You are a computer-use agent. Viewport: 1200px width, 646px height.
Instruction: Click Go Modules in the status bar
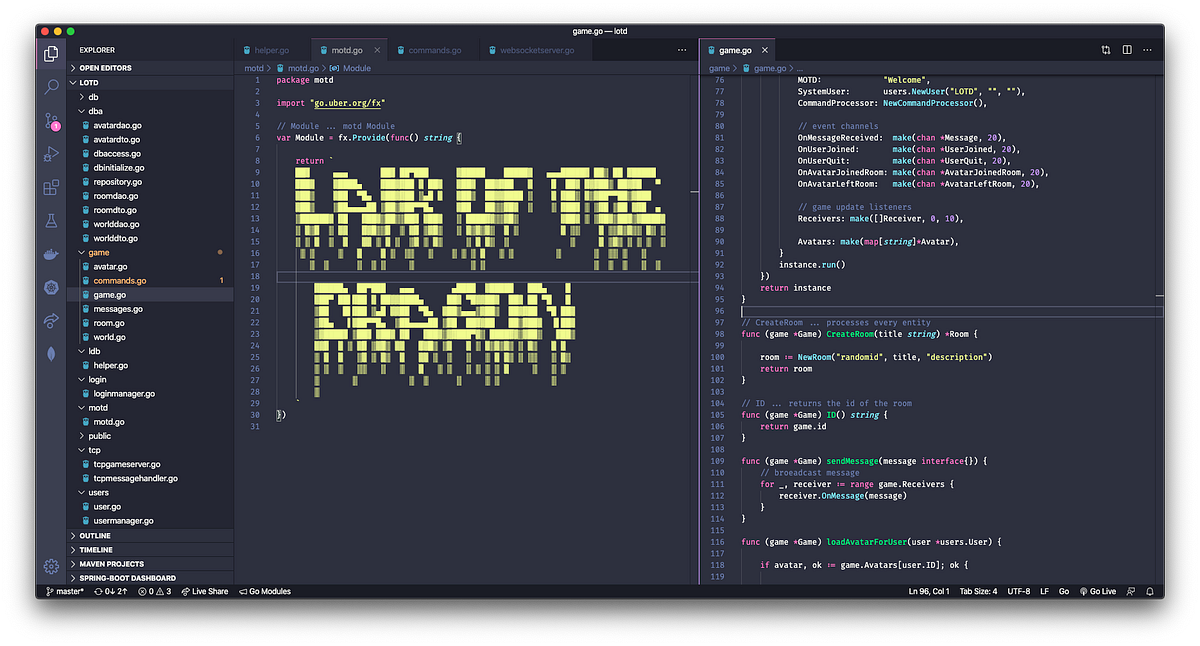click(x=265, y=591)
